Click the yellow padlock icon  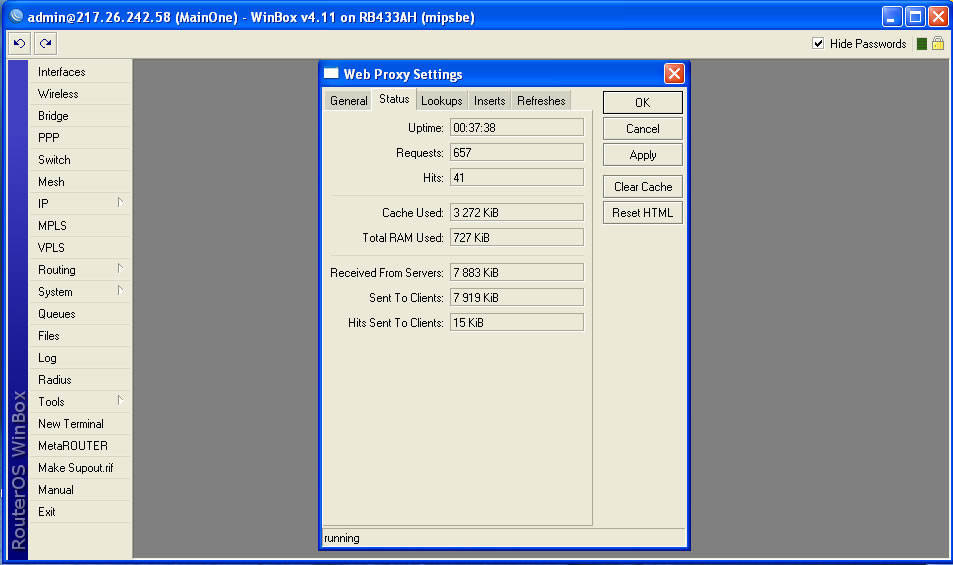click(x=938, y=43)
